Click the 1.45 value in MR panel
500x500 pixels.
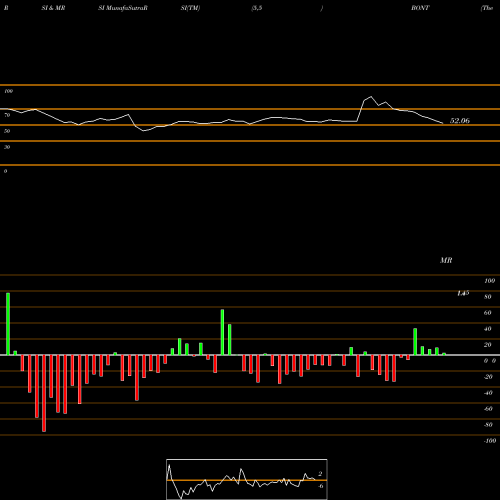tap(463, 293)
